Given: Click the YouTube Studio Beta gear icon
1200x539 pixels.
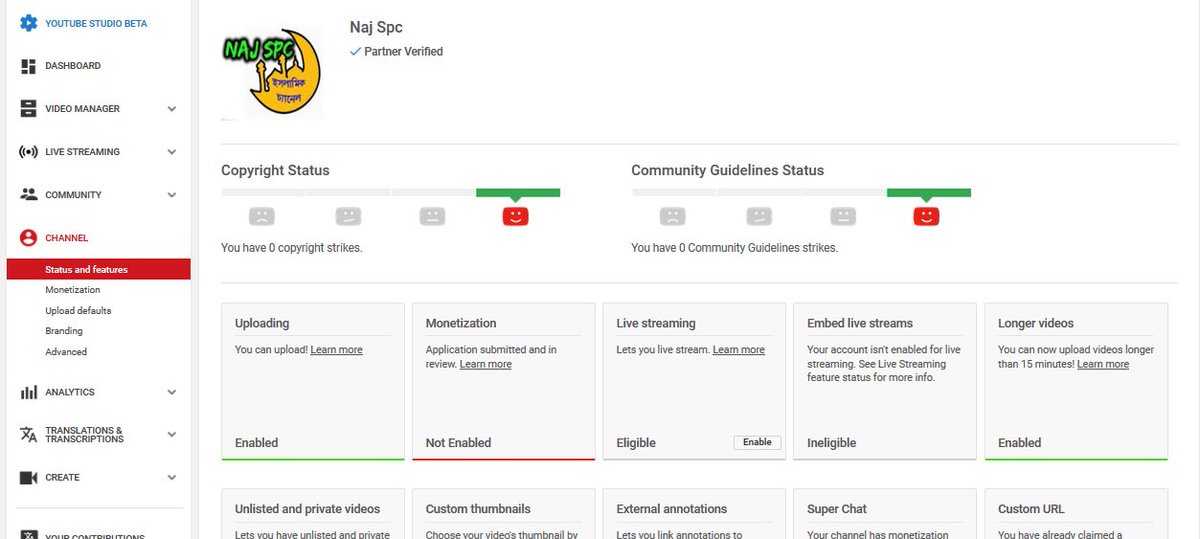Looking at the screenshot, I should pos(28,23).
